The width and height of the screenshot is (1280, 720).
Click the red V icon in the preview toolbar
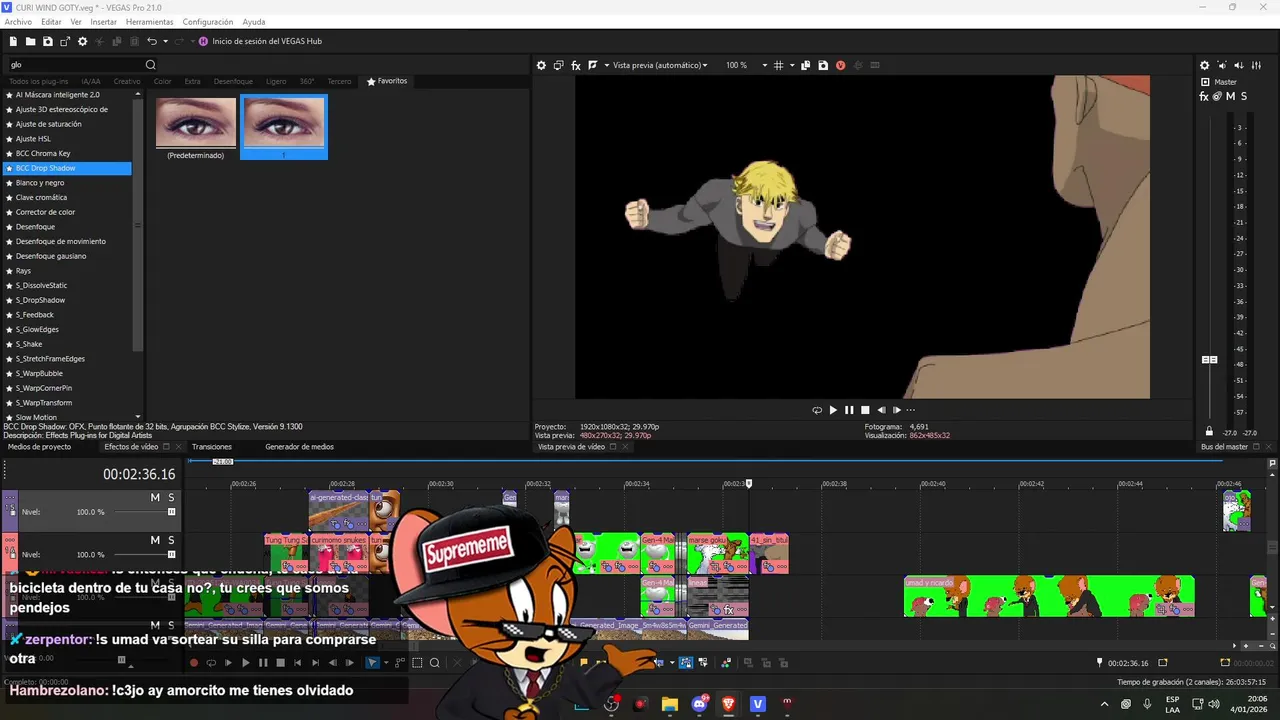click(x=840, y=65)
